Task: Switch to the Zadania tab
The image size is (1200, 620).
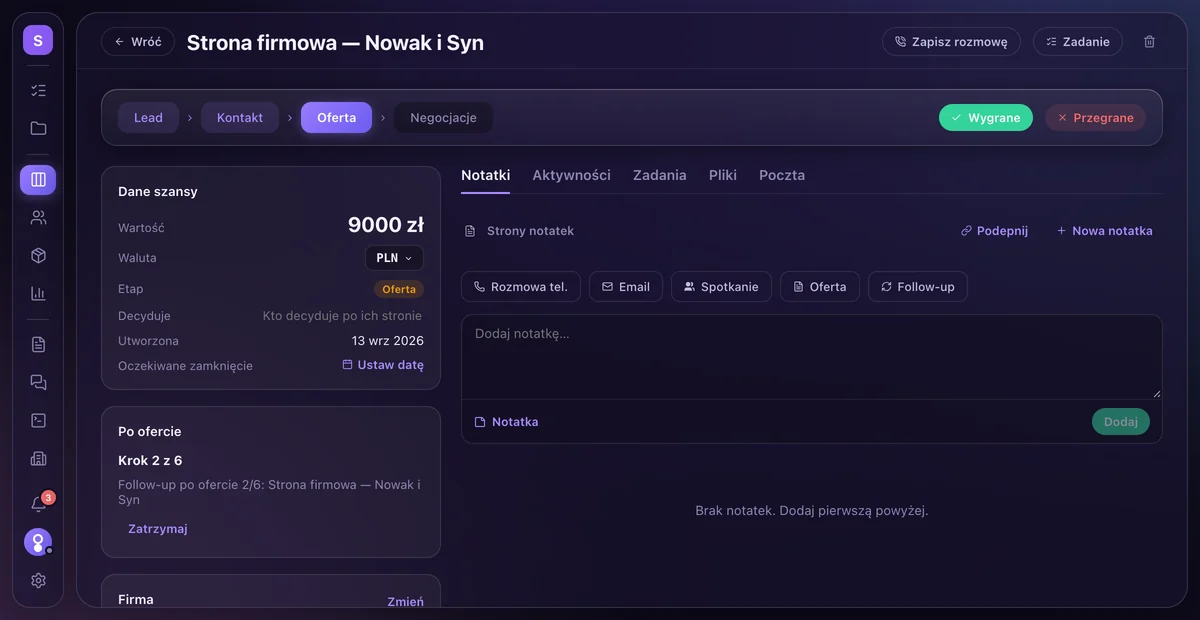Action: pos(660,175)
